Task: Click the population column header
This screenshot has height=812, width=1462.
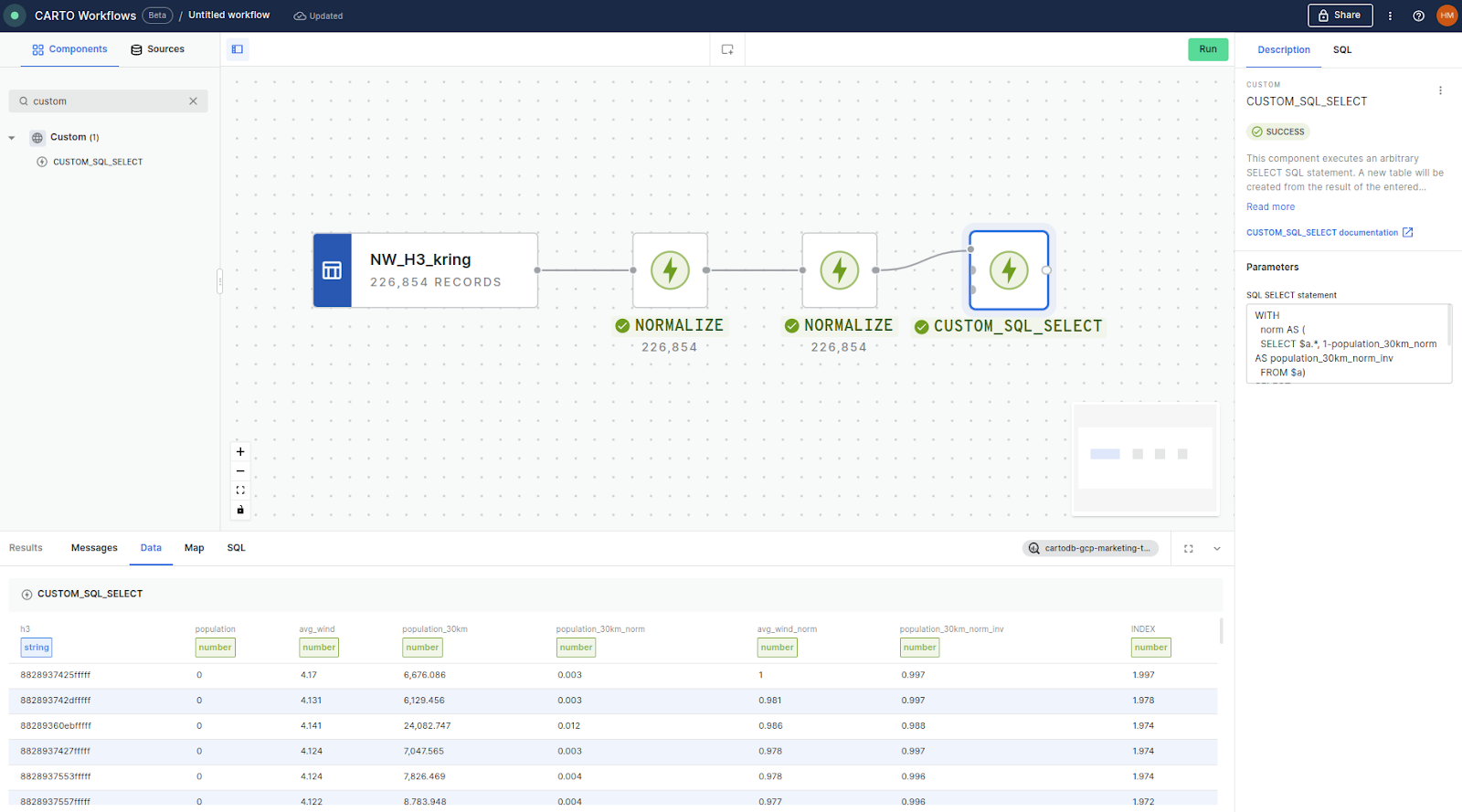Action: click(215, 629)
